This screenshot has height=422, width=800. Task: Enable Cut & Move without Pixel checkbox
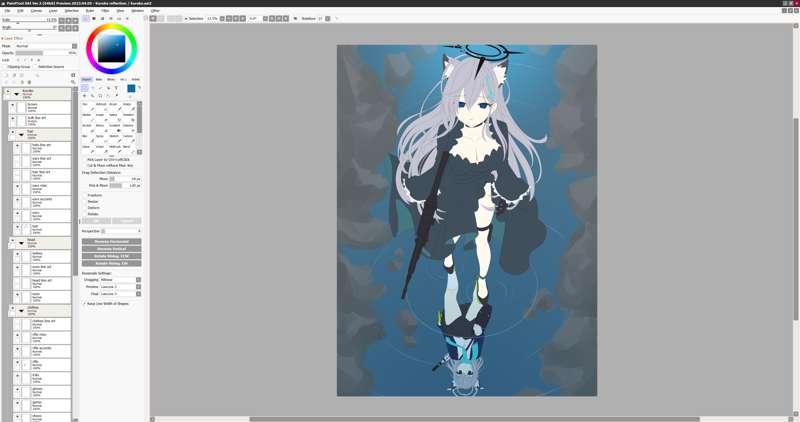pyautogui.click(x=108, y=166)
